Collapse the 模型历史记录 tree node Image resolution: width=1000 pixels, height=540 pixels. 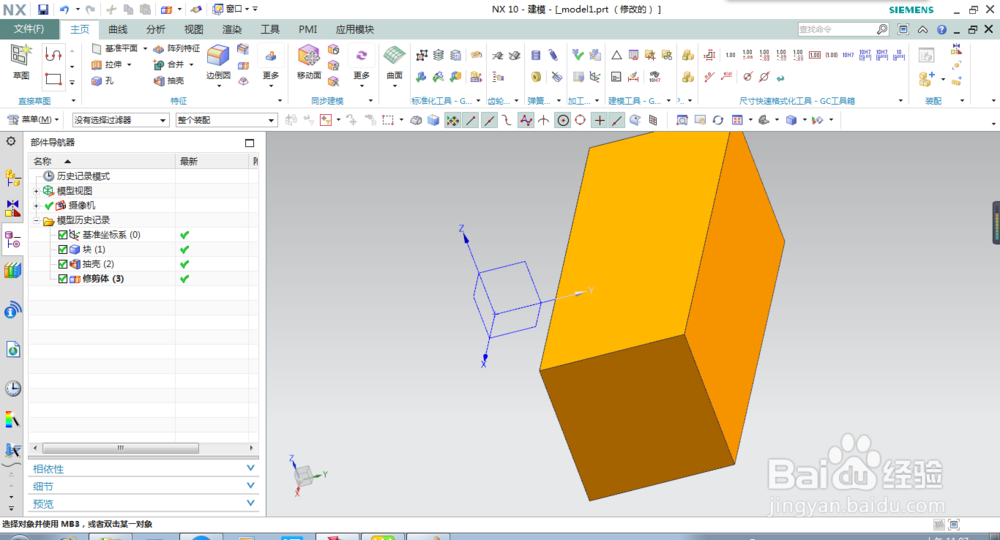coord(36,220)
